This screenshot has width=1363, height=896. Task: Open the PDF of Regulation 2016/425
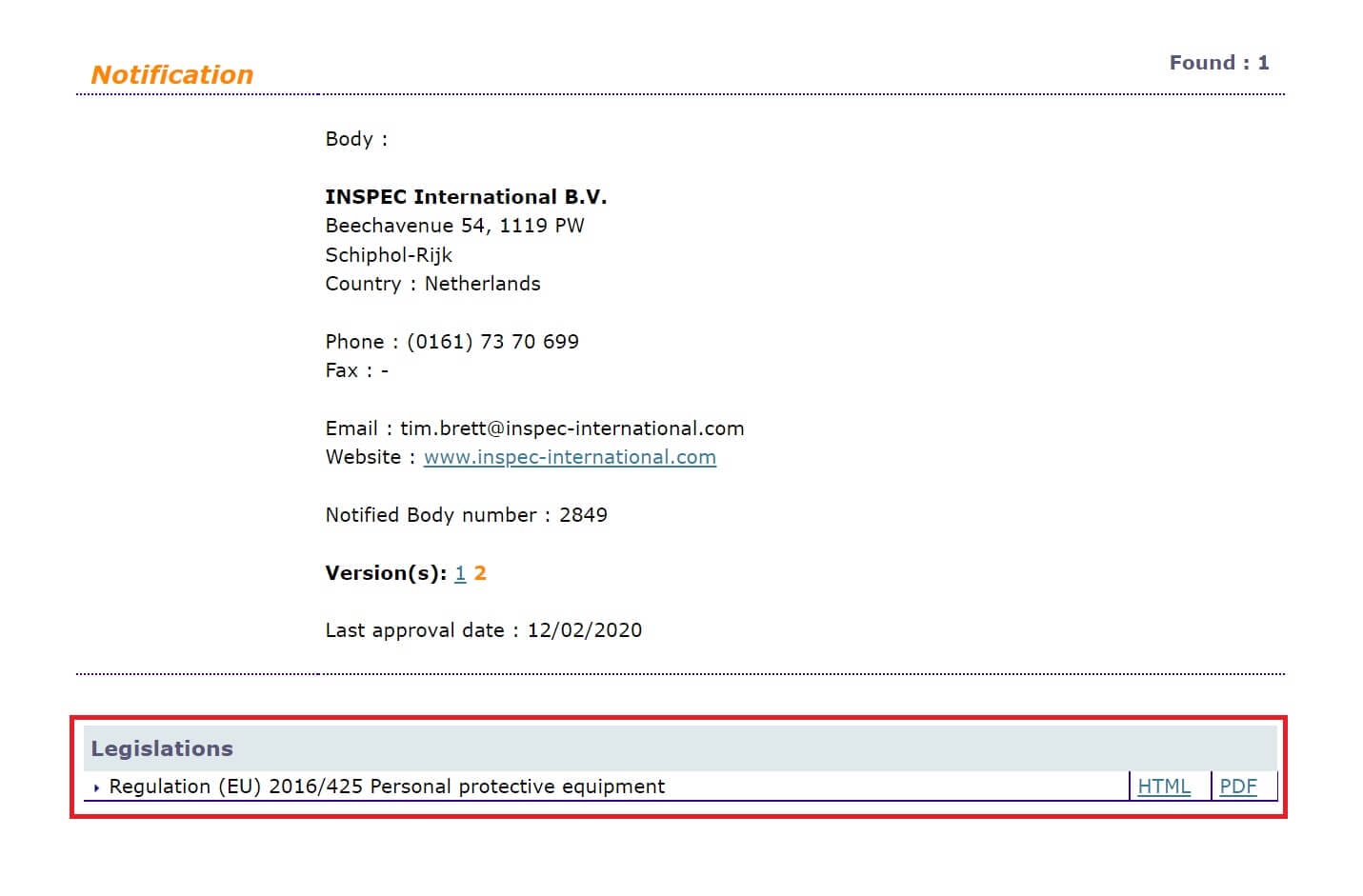click(1238, 786)
